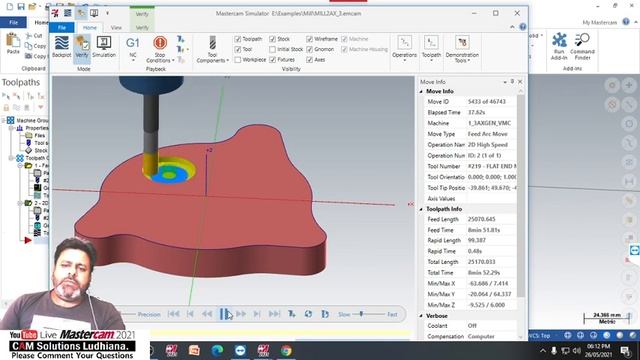Open the Edge browser from the taskbar
The height and width of the screenshot is (360, 640).
(x=217, y=351)
